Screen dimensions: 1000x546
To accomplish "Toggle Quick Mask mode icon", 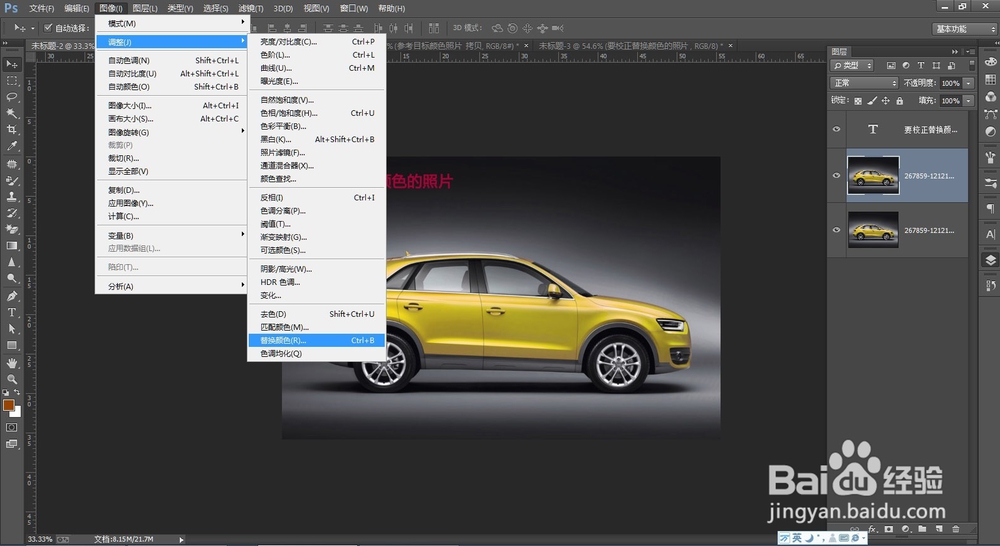I will point(11,427).
